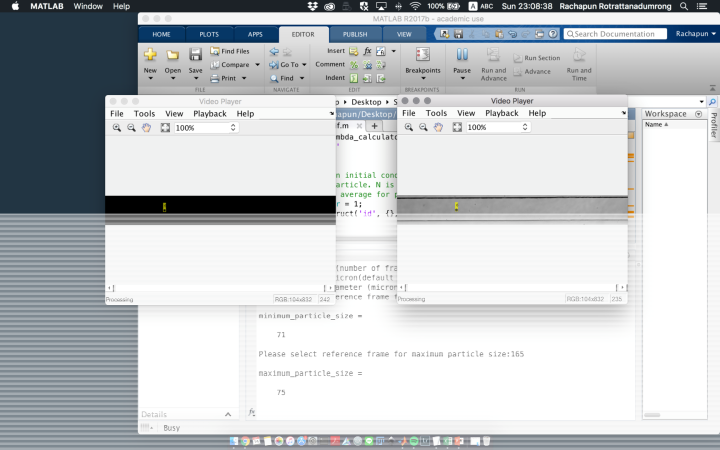
Task: Open the Breakpoints dropdown
Action: pos(423,71)
